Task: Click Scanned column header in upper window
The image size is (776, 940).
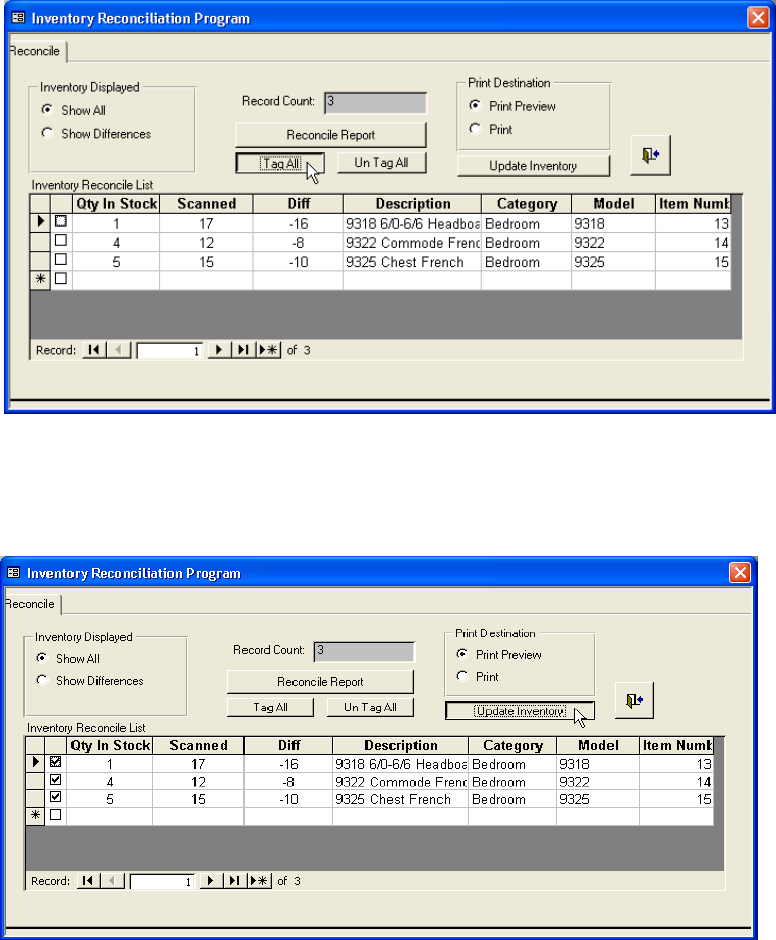Action: pyautogui.click(x=206, y=204)
